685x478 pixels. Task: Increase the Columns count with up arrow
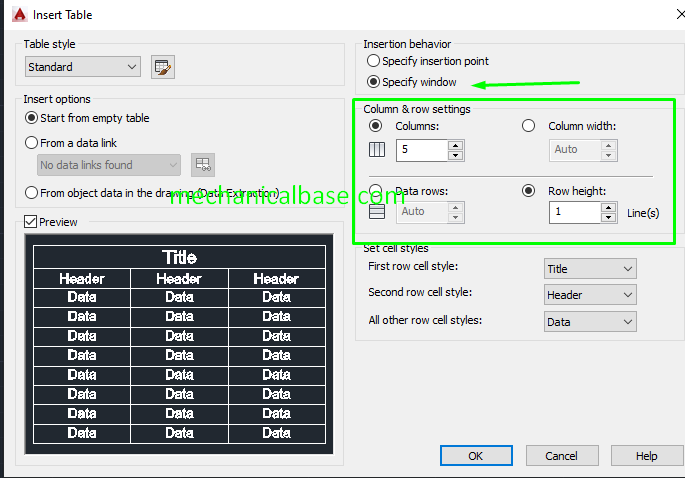tap(456, 145)
